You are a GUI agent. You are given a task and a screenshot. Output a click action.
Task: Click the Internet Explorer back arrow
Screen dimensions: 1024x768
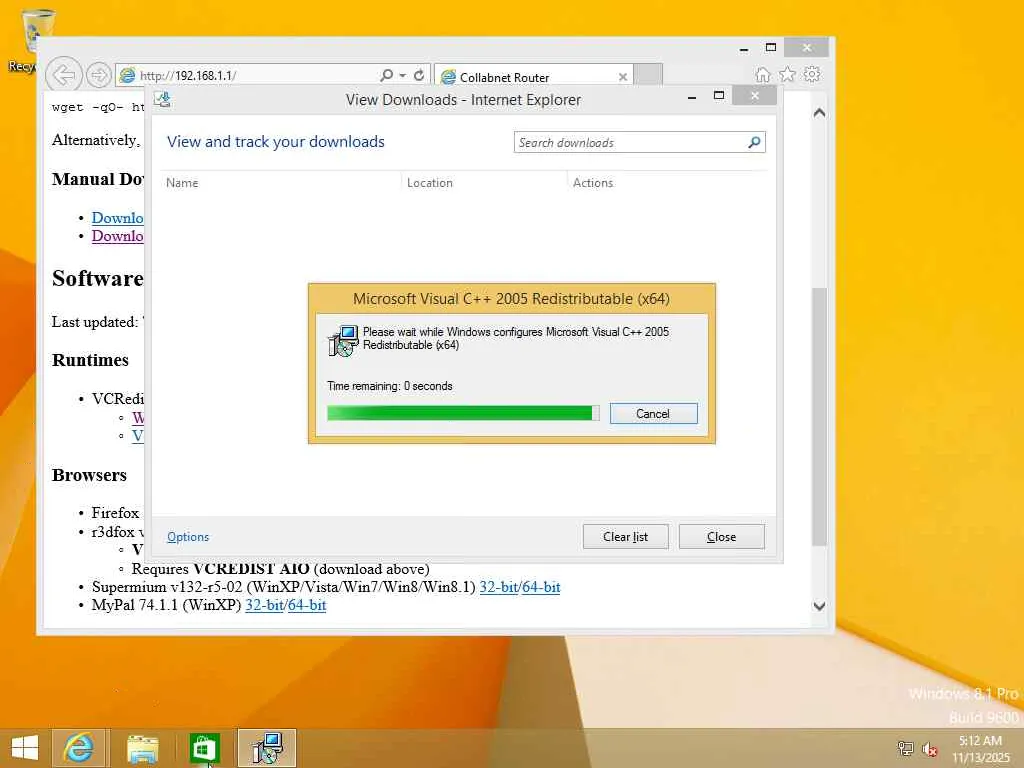tap(63, 75)
